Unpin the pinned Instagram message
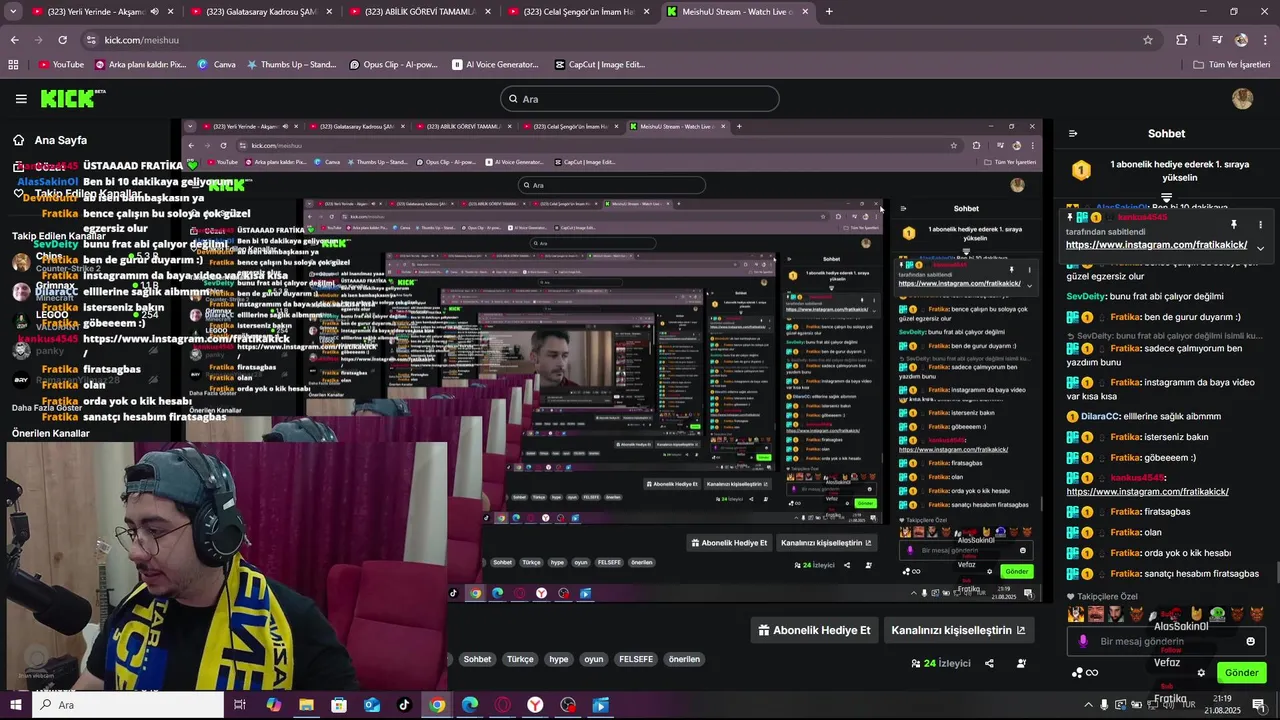The image size is (1280, 720). click(x=1234, y=225)
